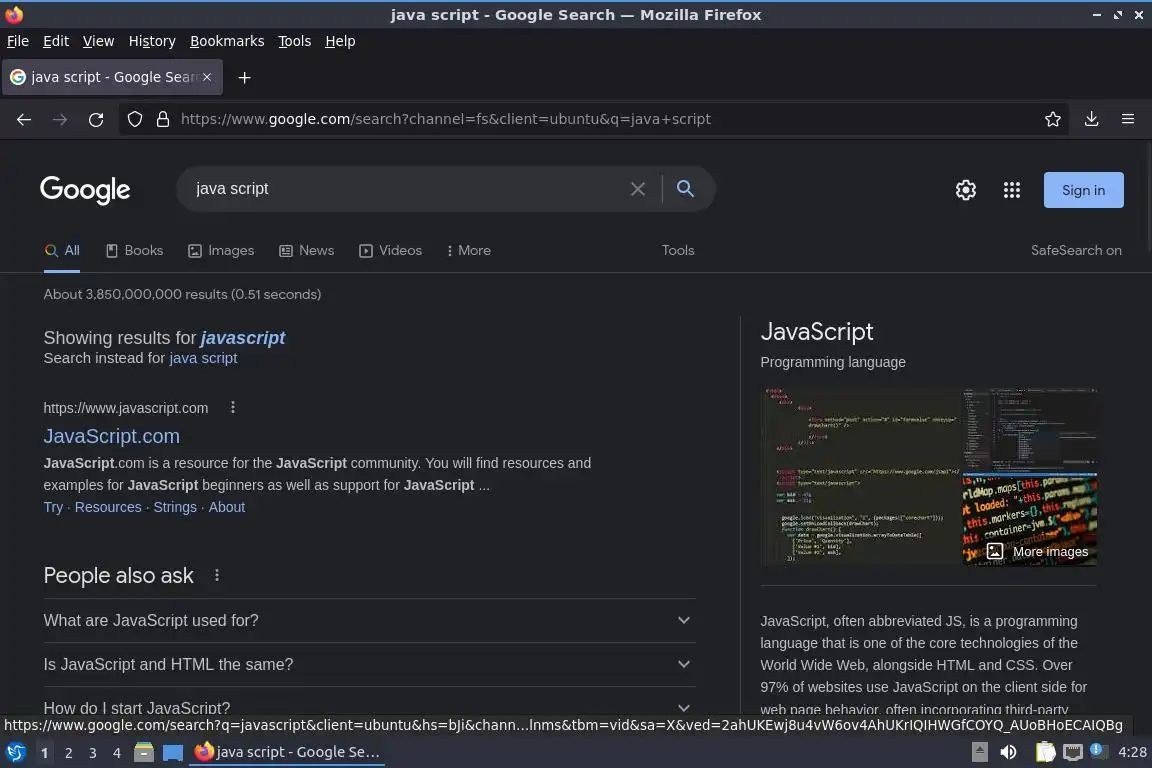Viewport: 1152px width, 768px height.
Task: Click the Resources sitelink
Action: coord(108,507)
